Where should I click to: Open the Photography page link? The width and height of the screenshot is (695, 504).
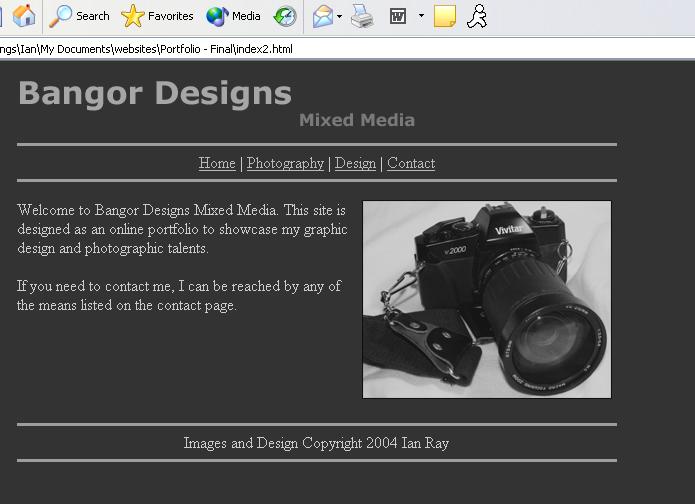click(285, 163)
